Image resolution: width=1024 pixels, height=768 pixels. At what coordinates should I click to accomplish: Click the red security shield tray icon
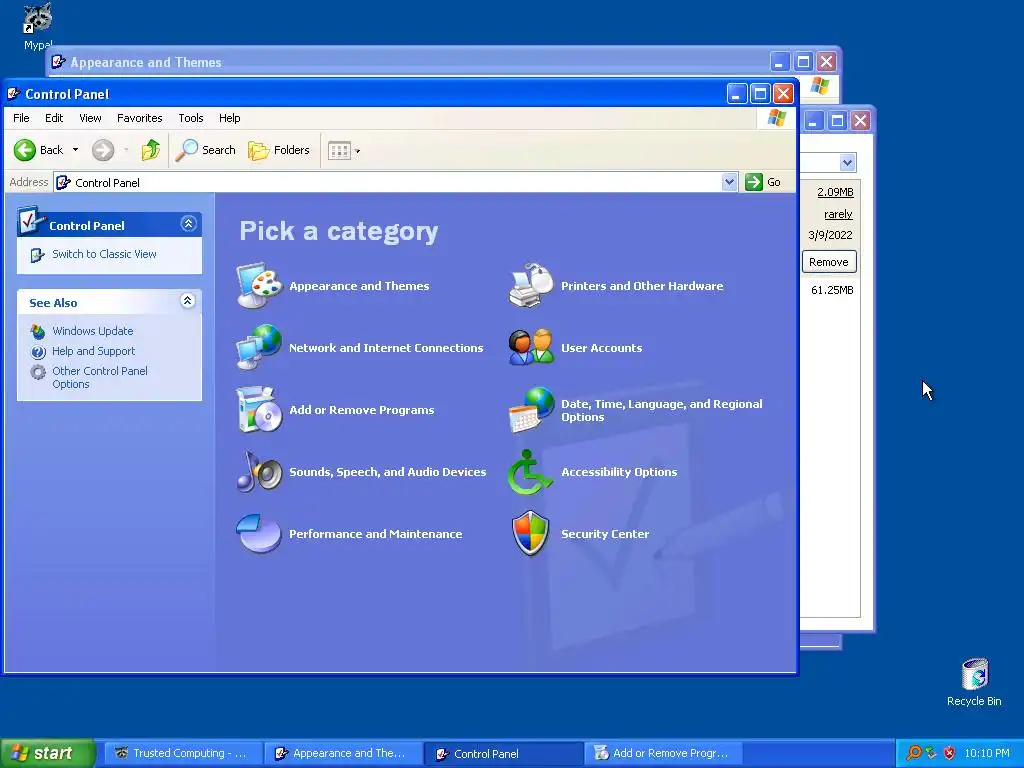pyautogui.click(x=950, y=753)
